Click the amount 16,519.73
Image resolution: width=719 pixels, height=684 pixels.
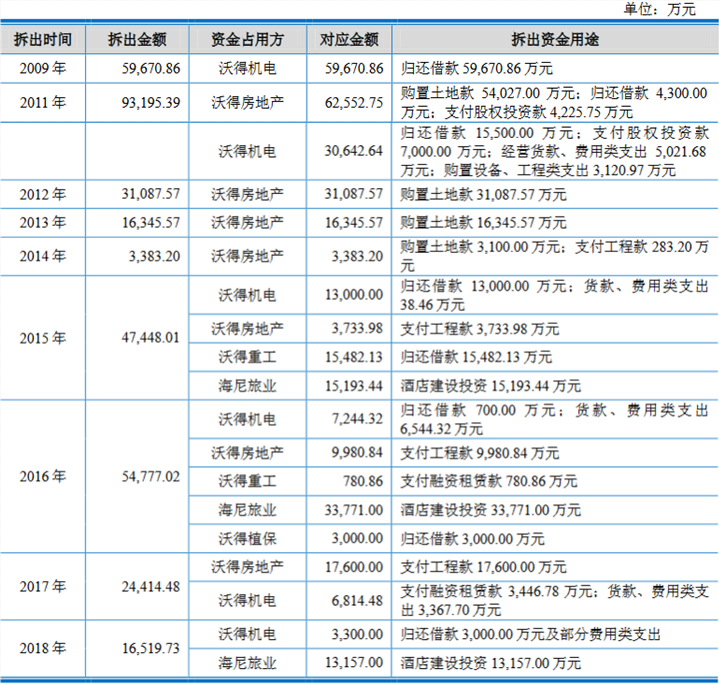pyautogui.click(x=151, y=649)
